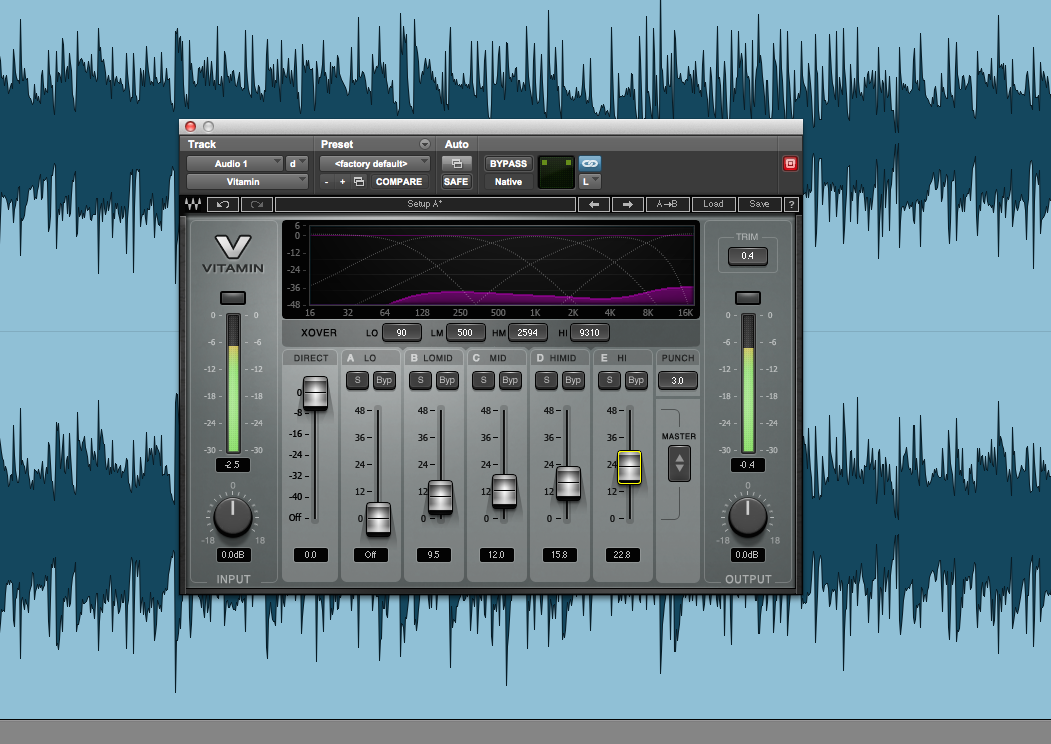Select the previous preset with the minus button

click(x=326, y=182)
